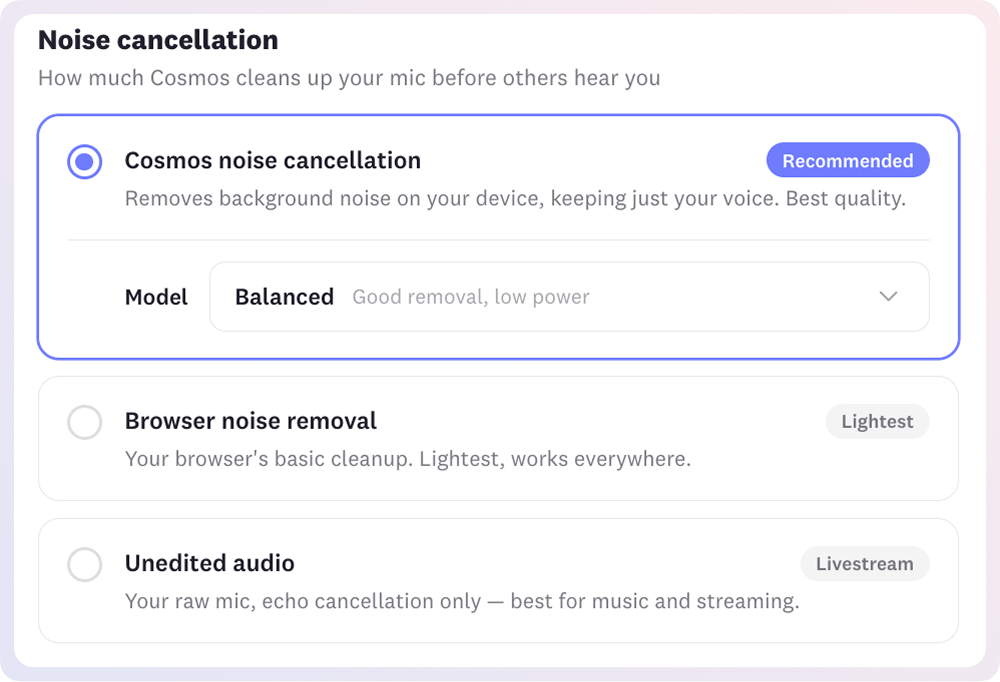Viewport: 1000px width, 682px height.
Task: Select the Unedited audio radio button
Action: (x=85, y=565)
